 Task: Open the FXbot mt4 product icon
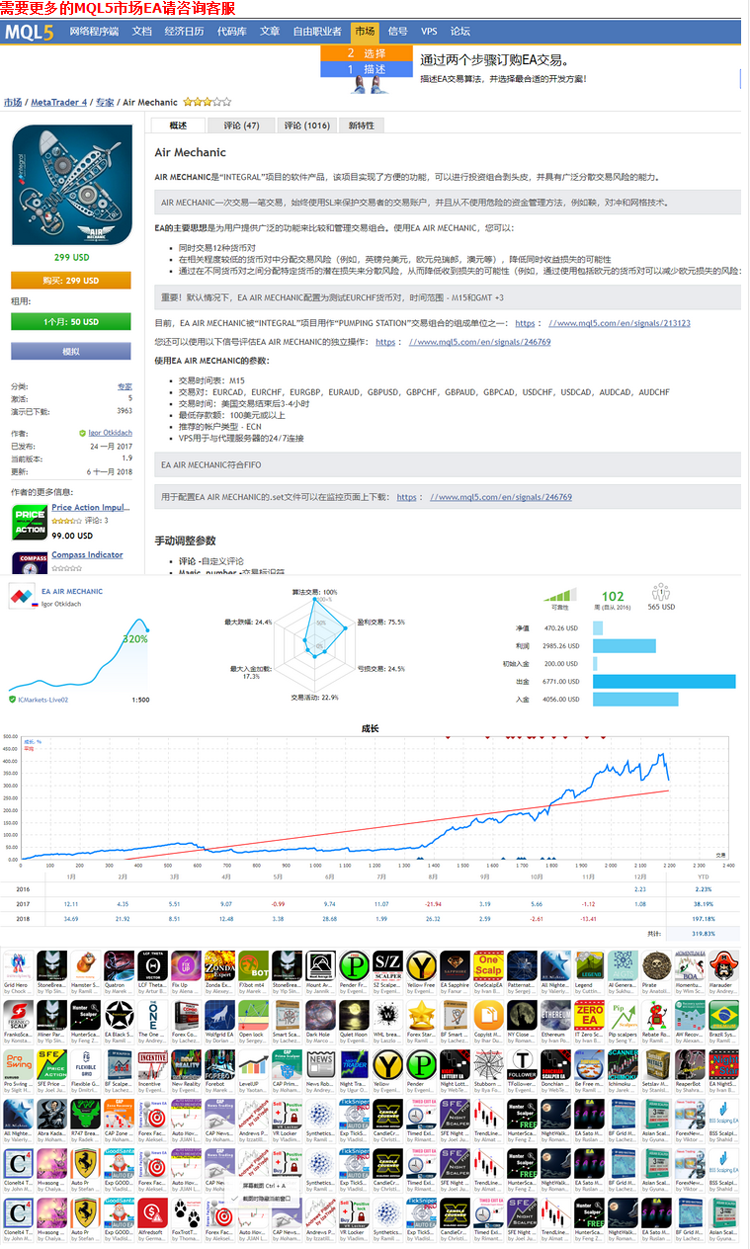click(x=253, y=965)
